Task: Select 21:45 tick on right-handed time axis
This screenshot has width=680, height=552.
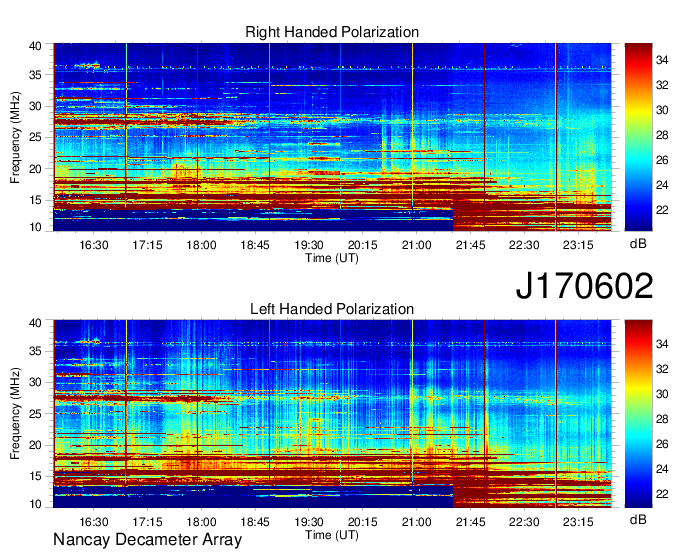Action: [x=470, y=245]
